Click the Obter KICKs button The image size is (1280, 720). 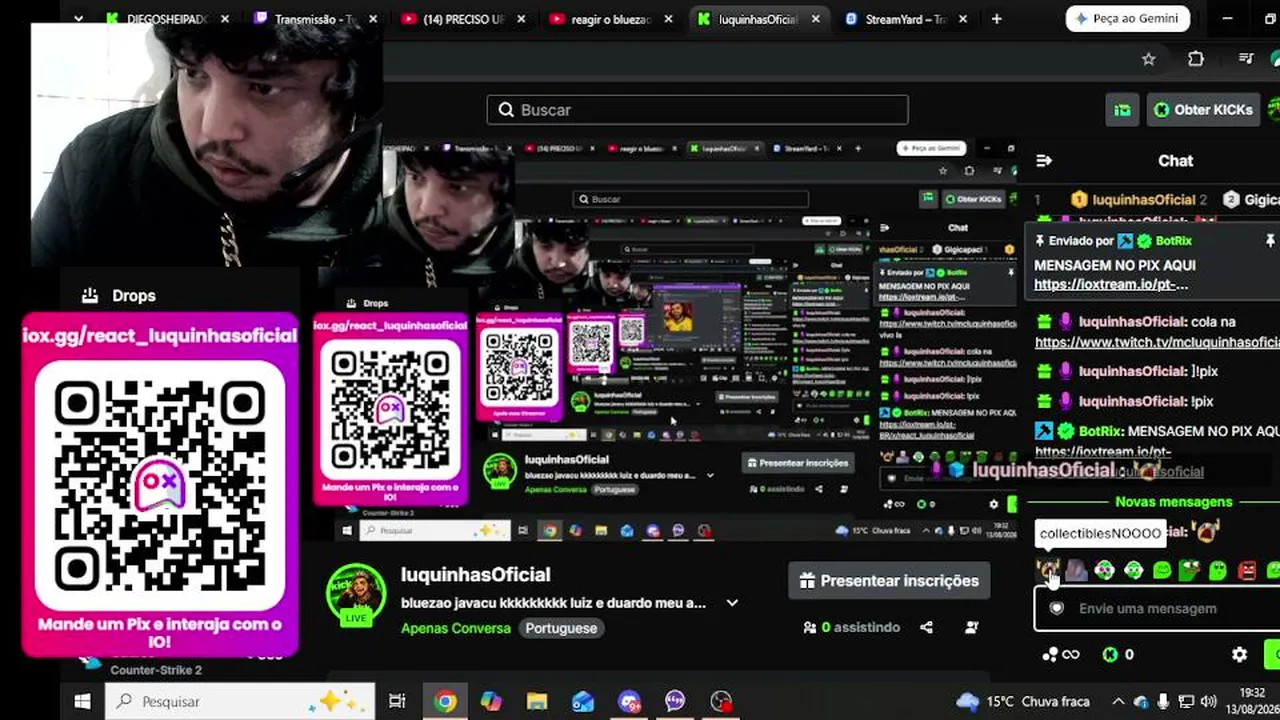tap(1203, 110)
